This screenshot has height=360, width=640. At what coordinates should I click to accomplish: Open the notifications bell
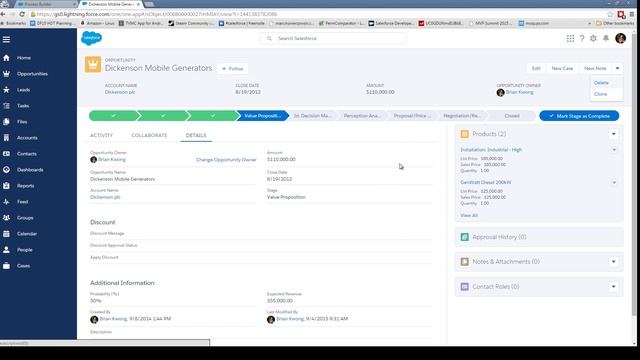[606, 38]
